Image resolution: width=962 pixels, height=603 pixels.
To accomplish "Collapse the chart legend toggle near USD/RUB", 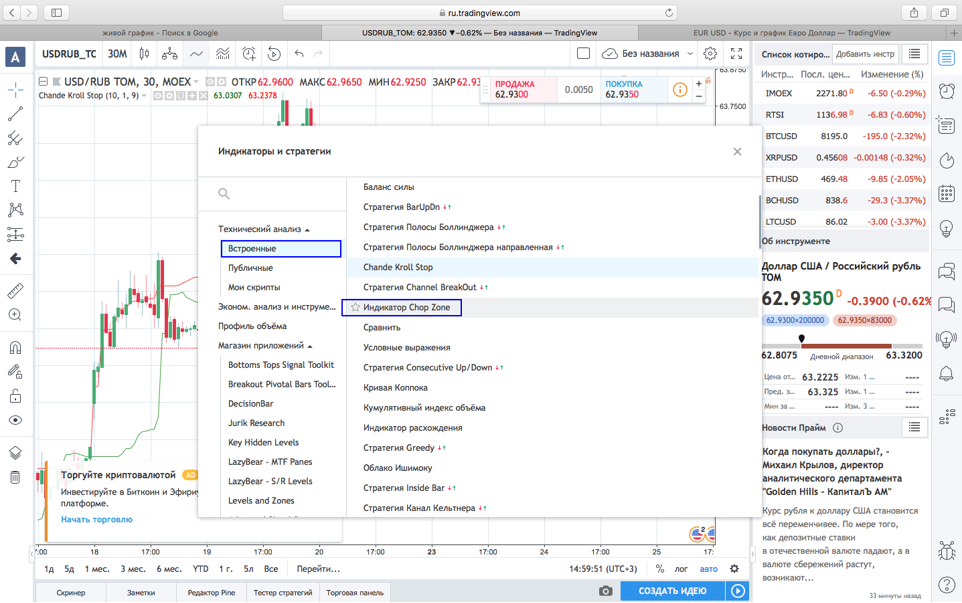I will click(x=43, y=82).
